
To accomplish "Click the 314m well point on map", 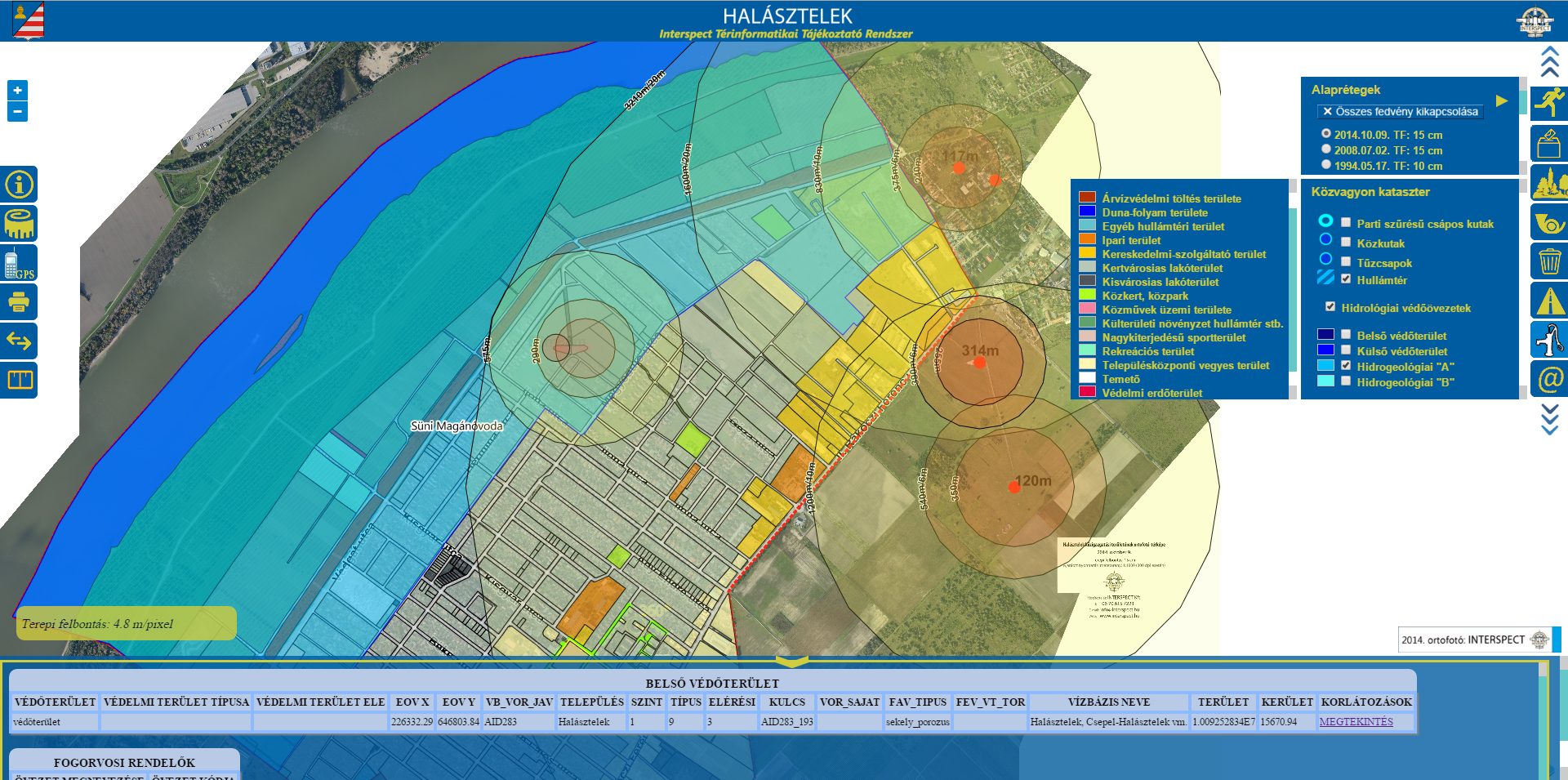I will (979, 363).
